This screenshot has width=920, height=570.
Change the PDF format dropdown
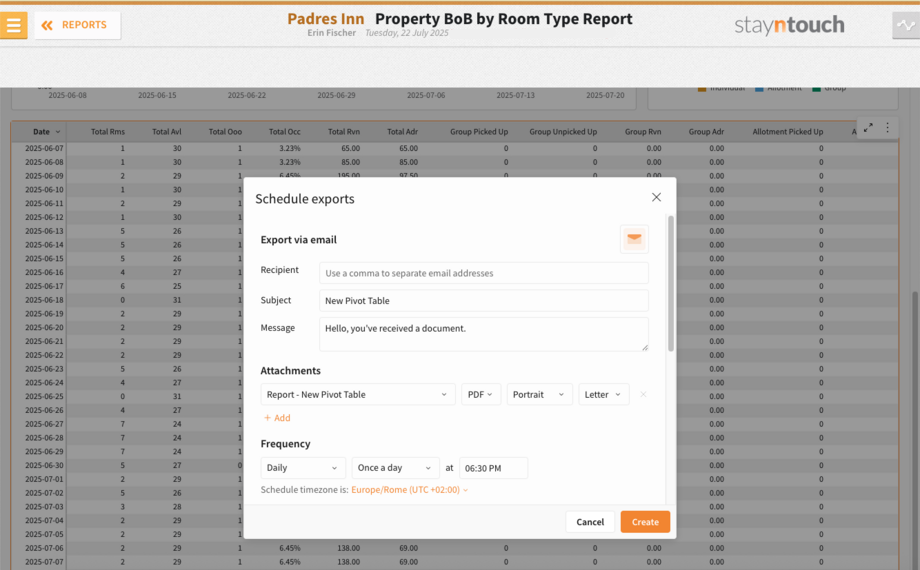coord(481,394)
